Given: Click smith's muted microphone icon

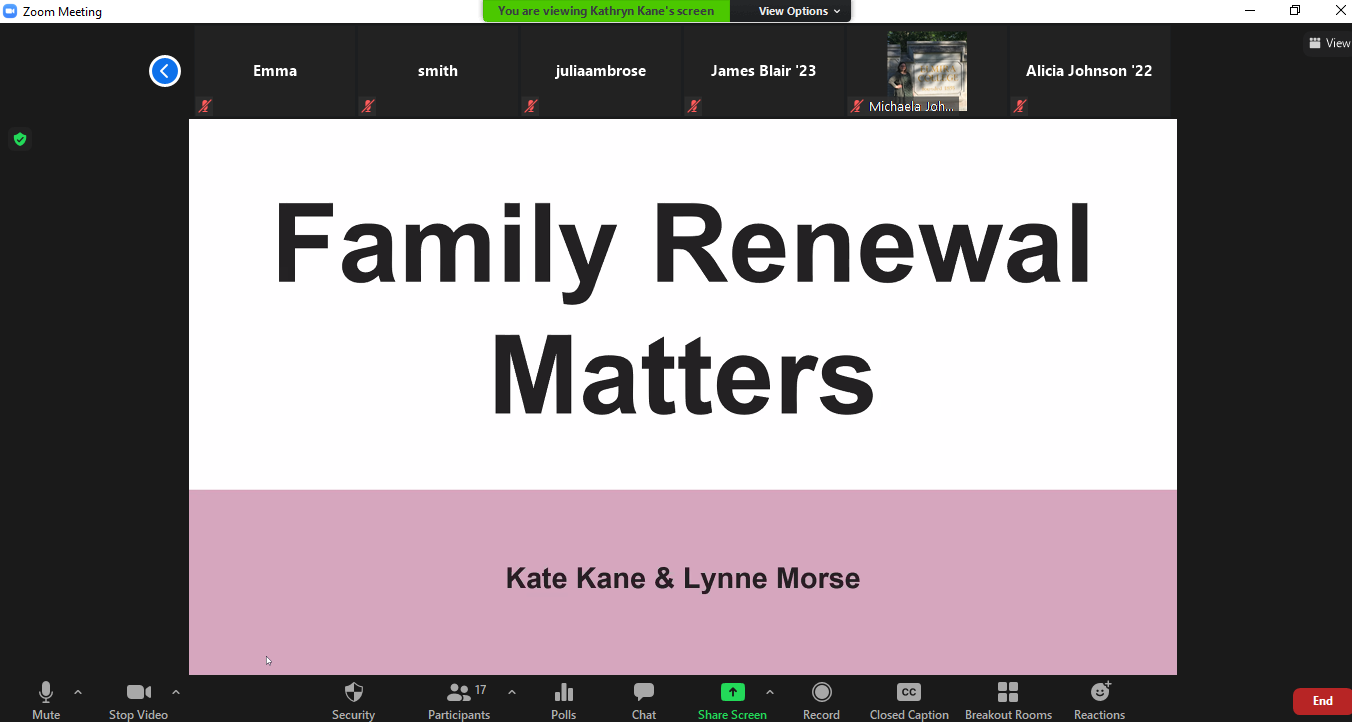Looking at the screenshot, I should click(368, 106).
